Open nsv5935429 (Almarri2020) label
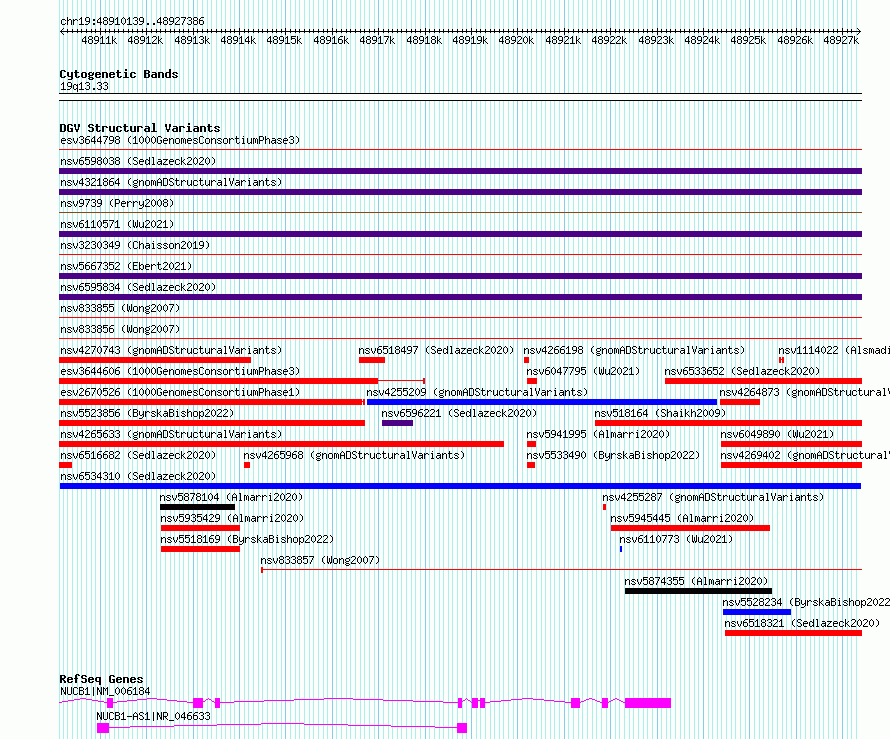This screenshot has height=739, width=890. 232,518
